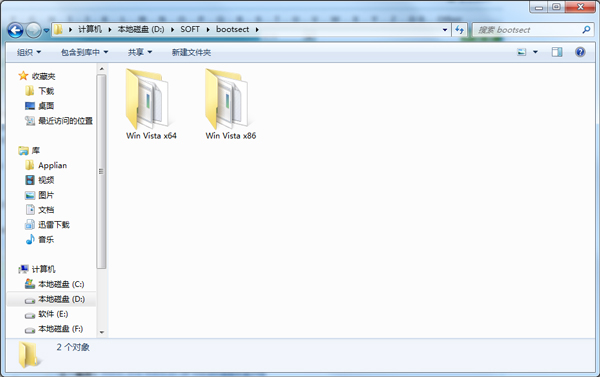This screenshot has width=600, height=377.
Task: Click navigation pane scrollbar up arrow
Action: click(101, 69)
